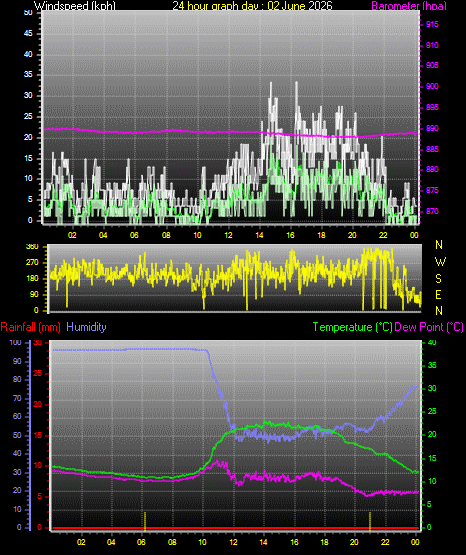Click the "E" compass direction letter
Screen dimensions: 466x555
click(x=438, y=294)
